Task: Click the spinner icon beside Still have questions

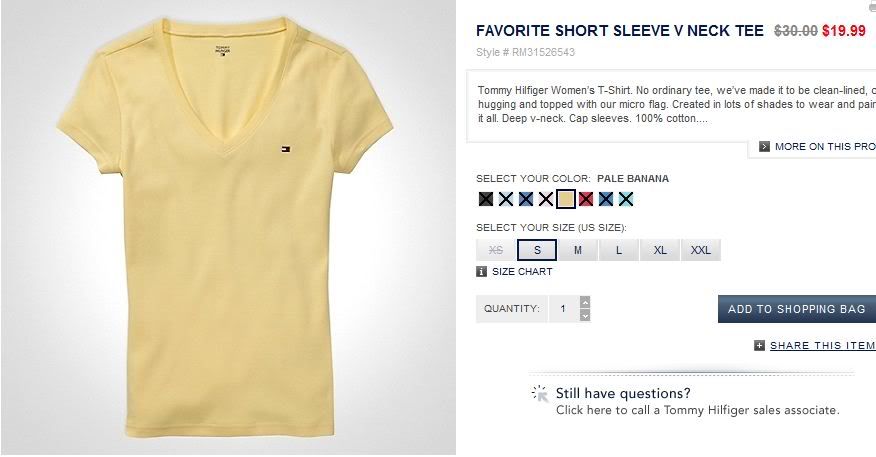Action: (540, 394)
